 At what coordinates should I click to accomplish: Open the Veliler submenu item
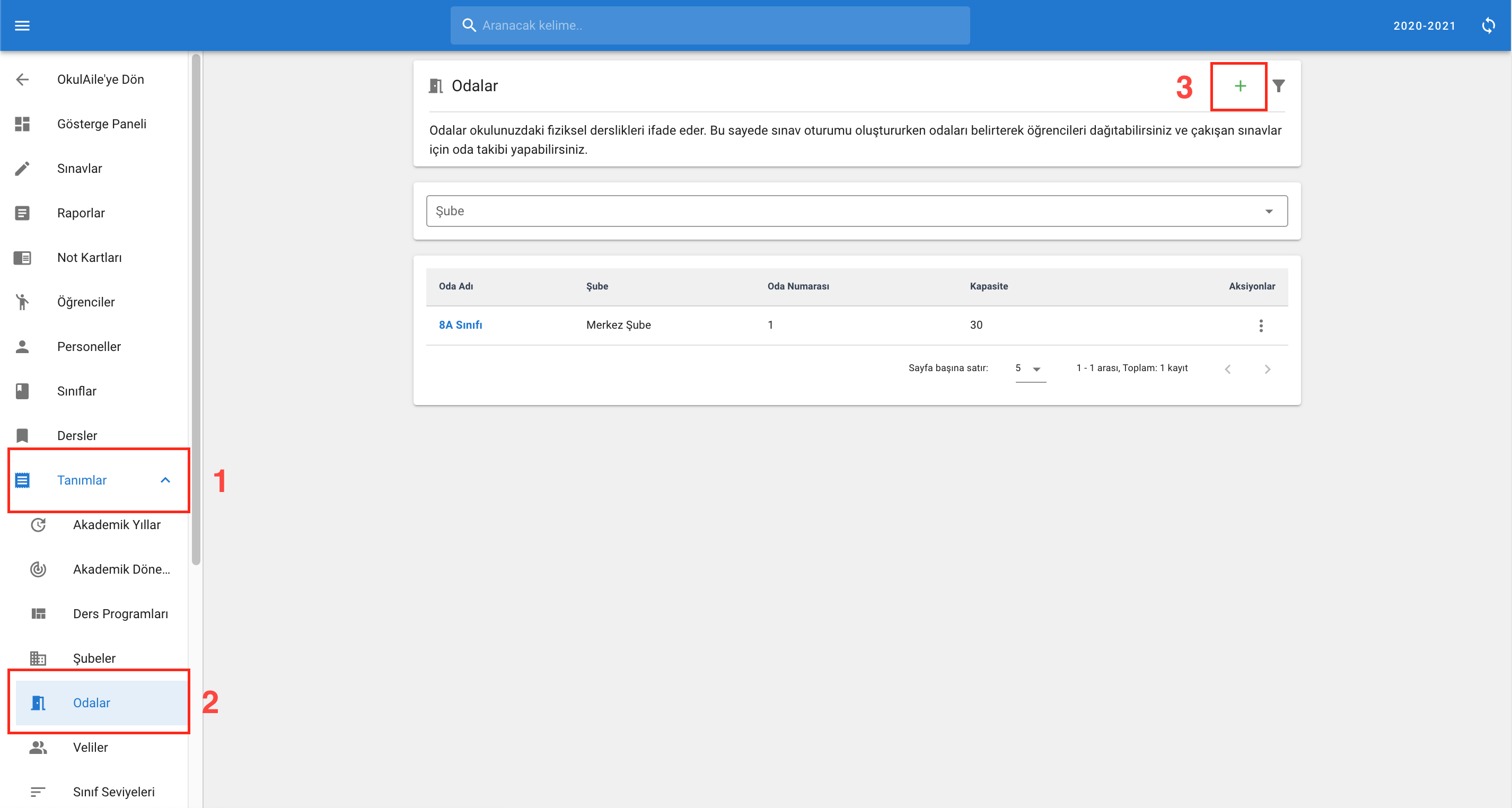click(90, 748)
